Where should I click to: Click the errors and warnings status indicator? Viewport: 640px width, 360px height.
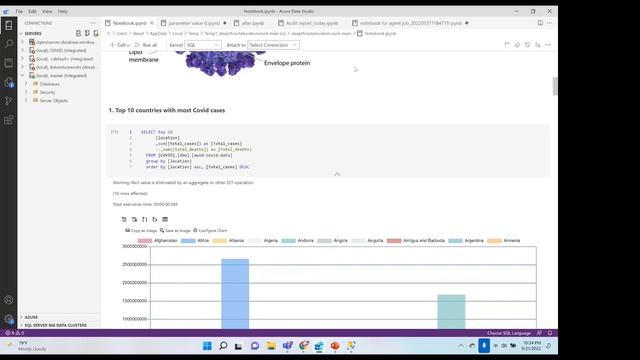14,333
